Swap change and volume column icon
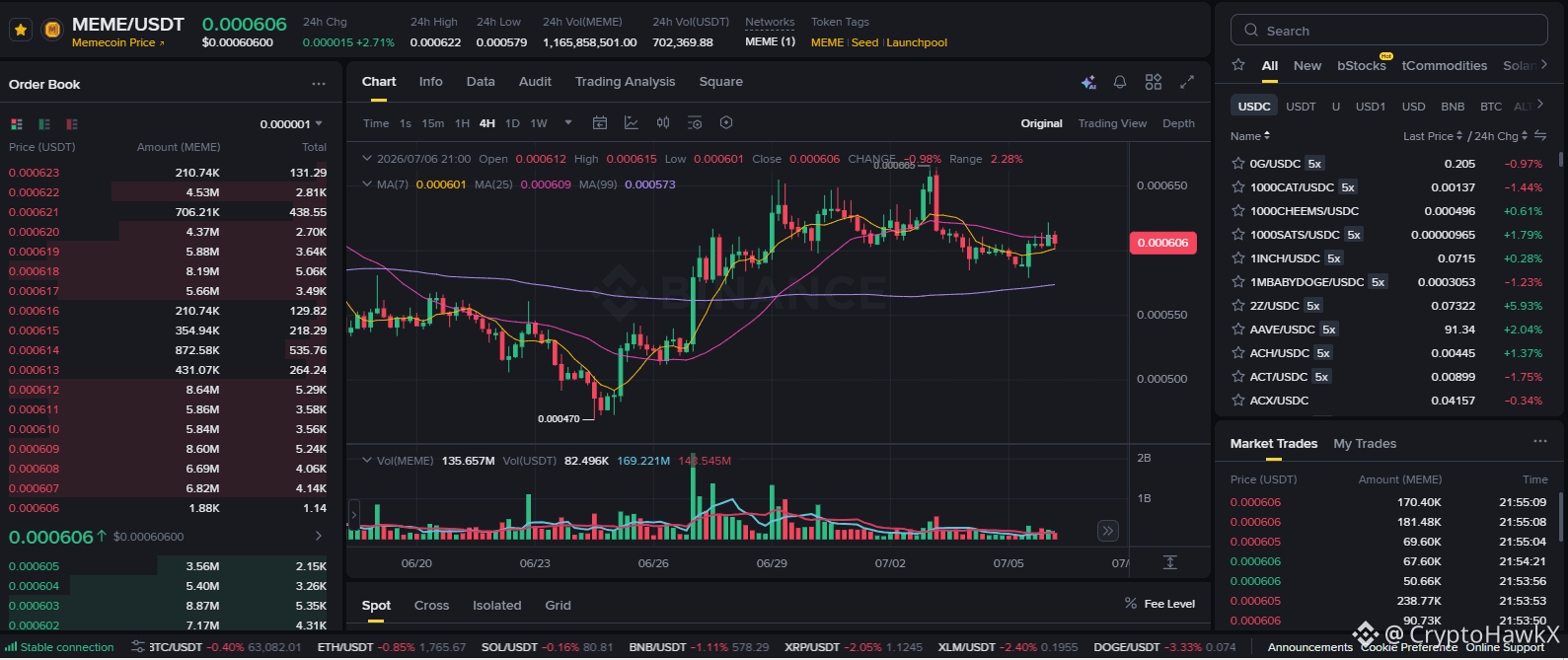The width and height of the screenshot is (1568, 660). coord(1540,136)
